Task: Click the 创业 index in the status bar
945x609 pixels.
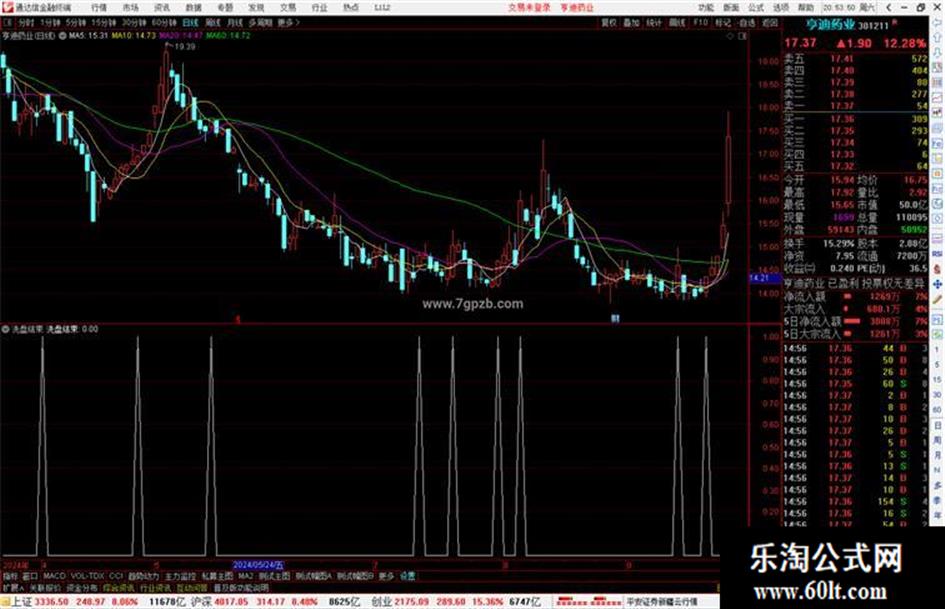Action: [x=381, y=601]
